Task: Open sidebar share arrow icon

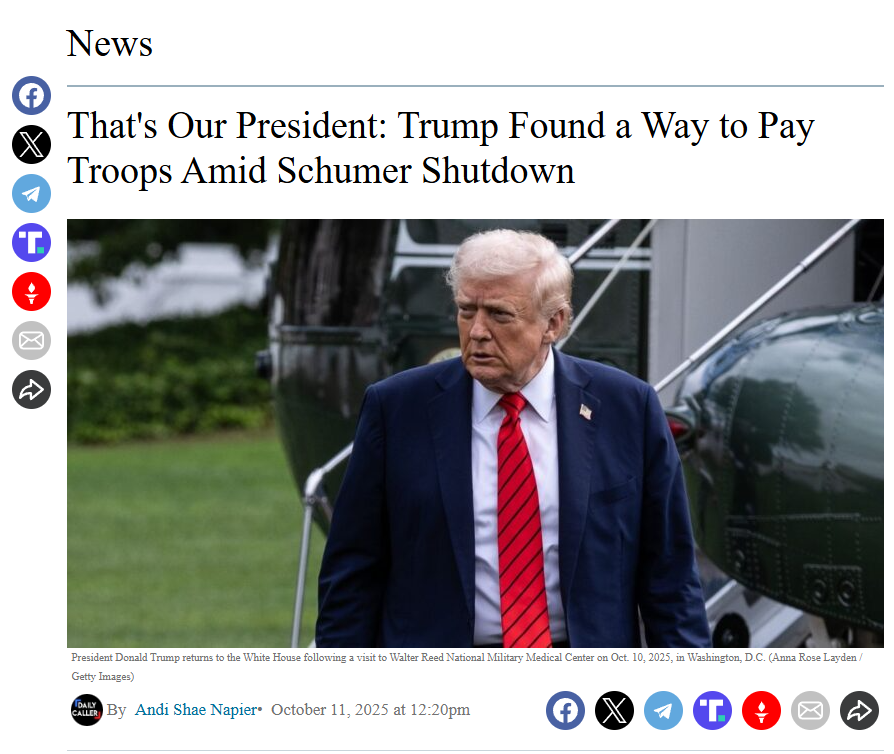Action: (31, 390)
